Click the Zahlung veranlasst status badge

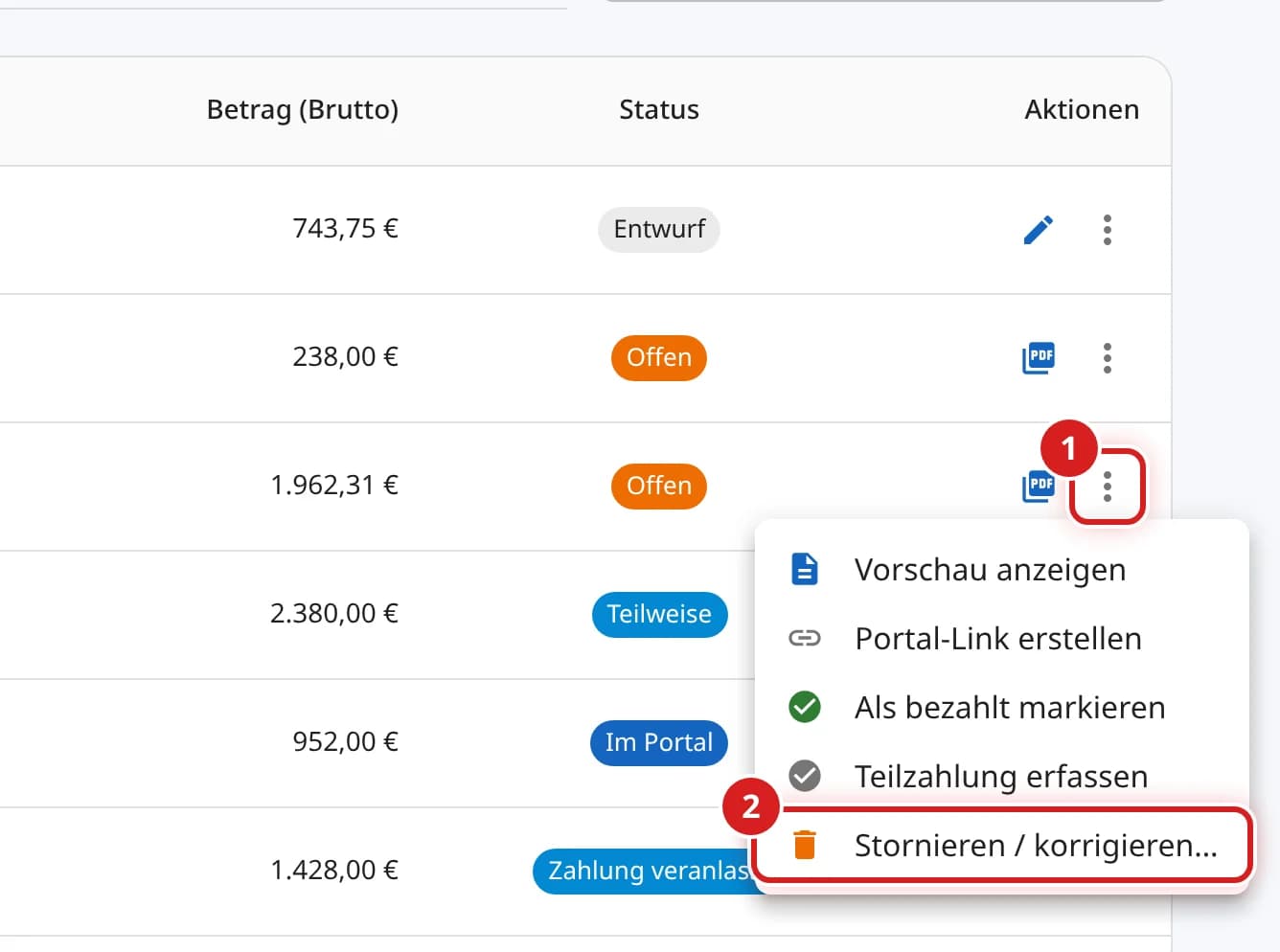pos(645,872)
